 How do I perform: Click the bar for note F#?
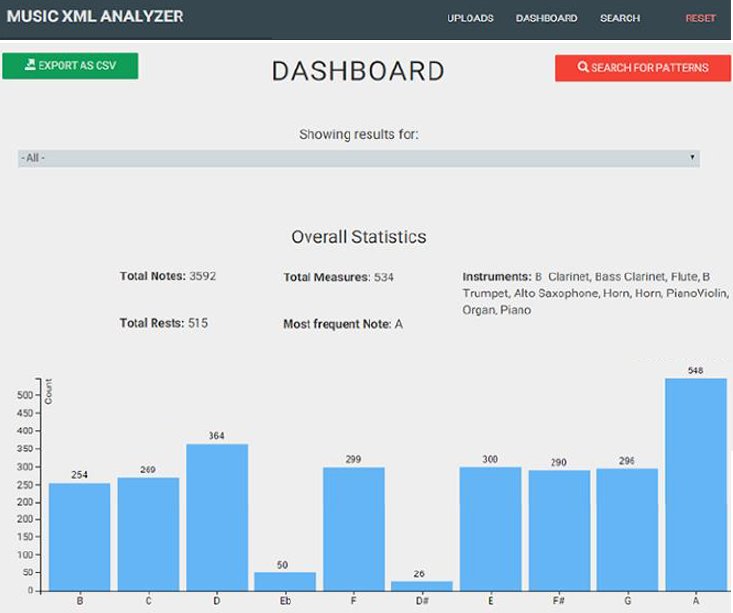[x=559, y=530]
